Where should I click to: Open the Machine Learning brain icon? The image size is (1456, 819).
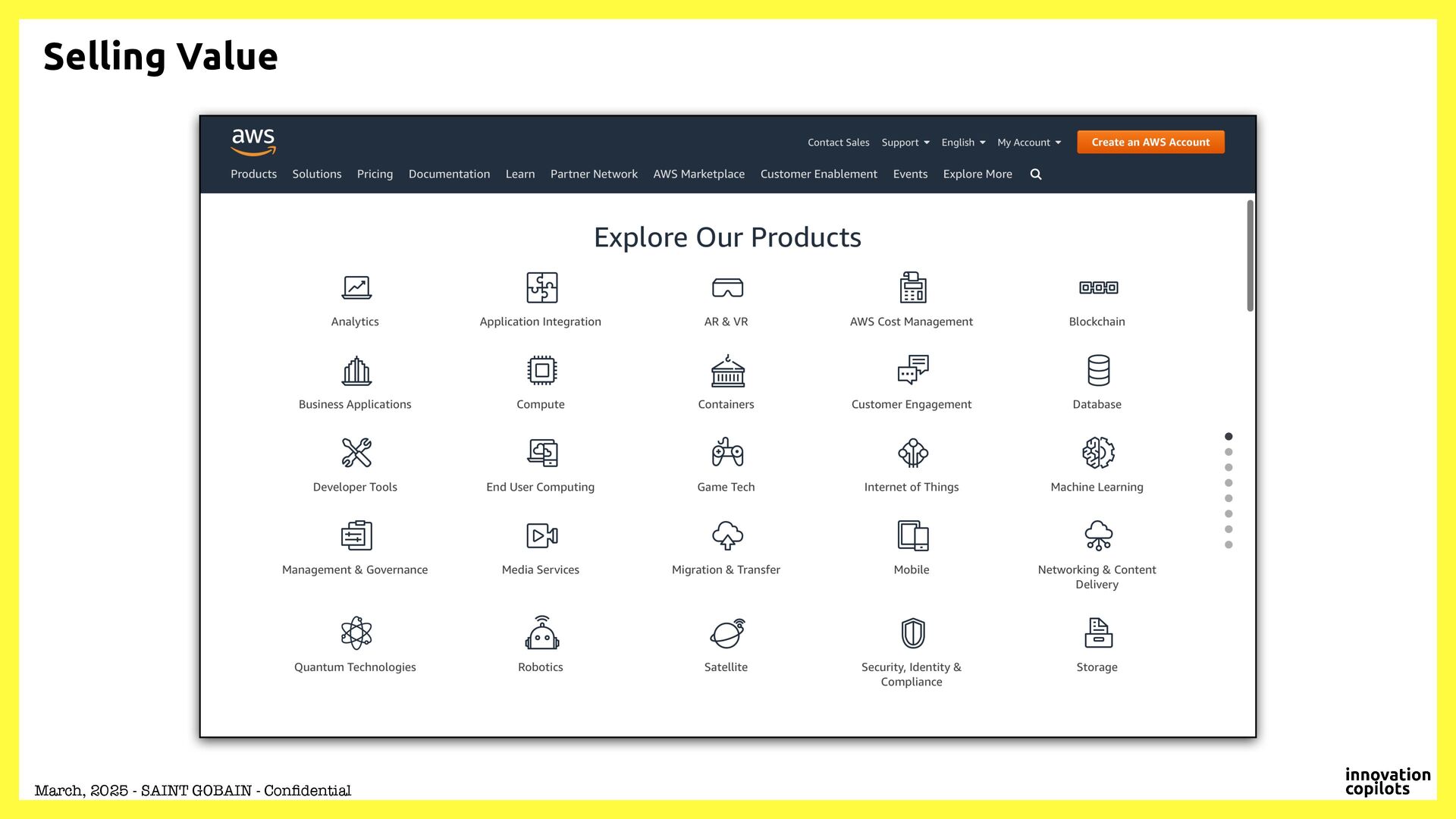coord(1098,453)
